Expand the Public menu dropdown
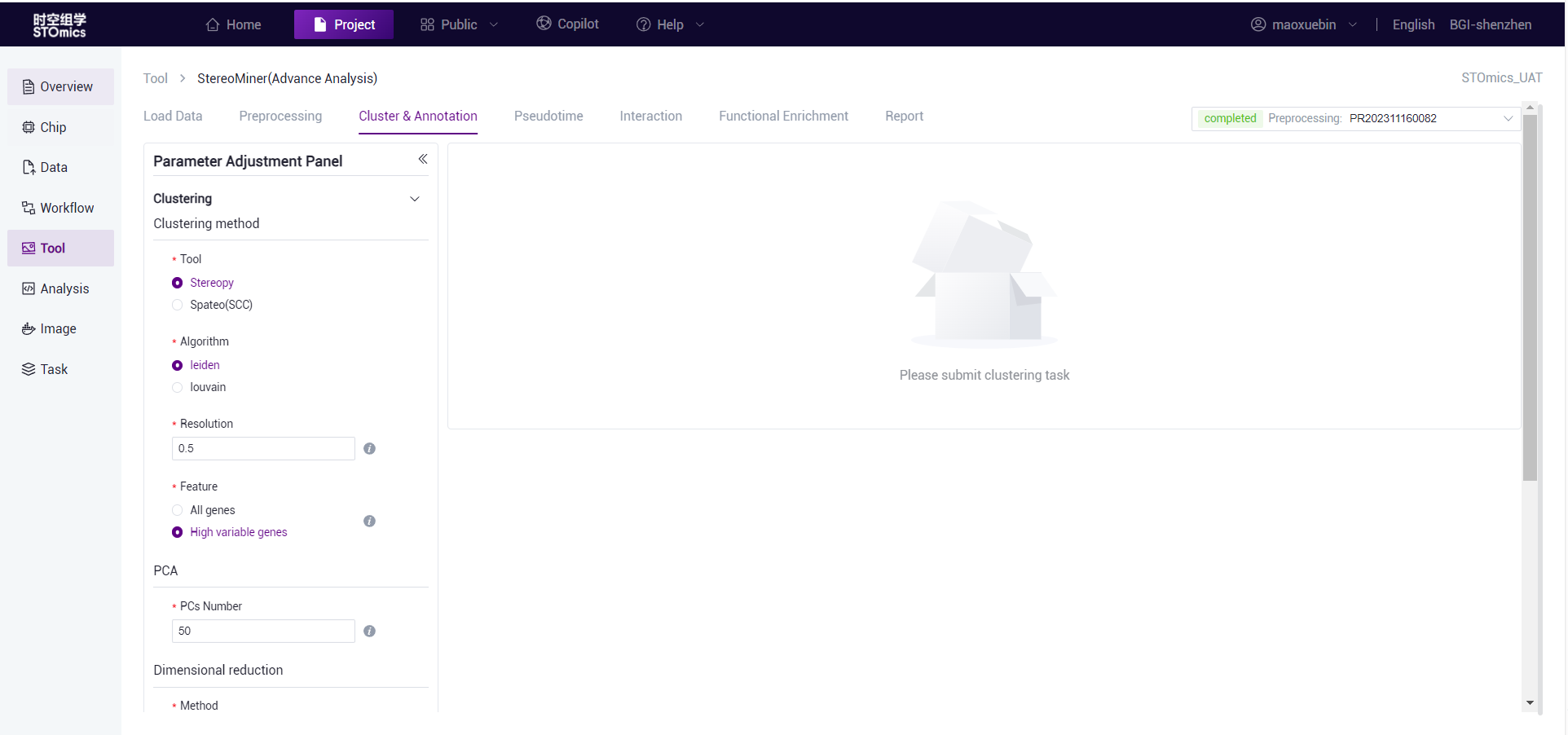 point(494,24)
